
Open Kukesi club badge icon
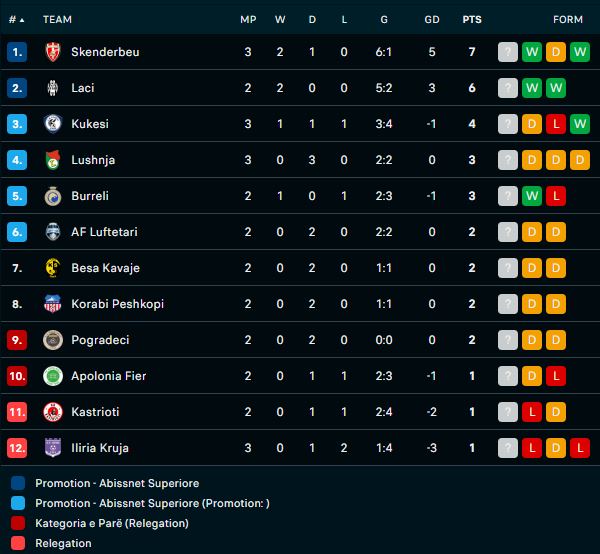pos(53,124)
